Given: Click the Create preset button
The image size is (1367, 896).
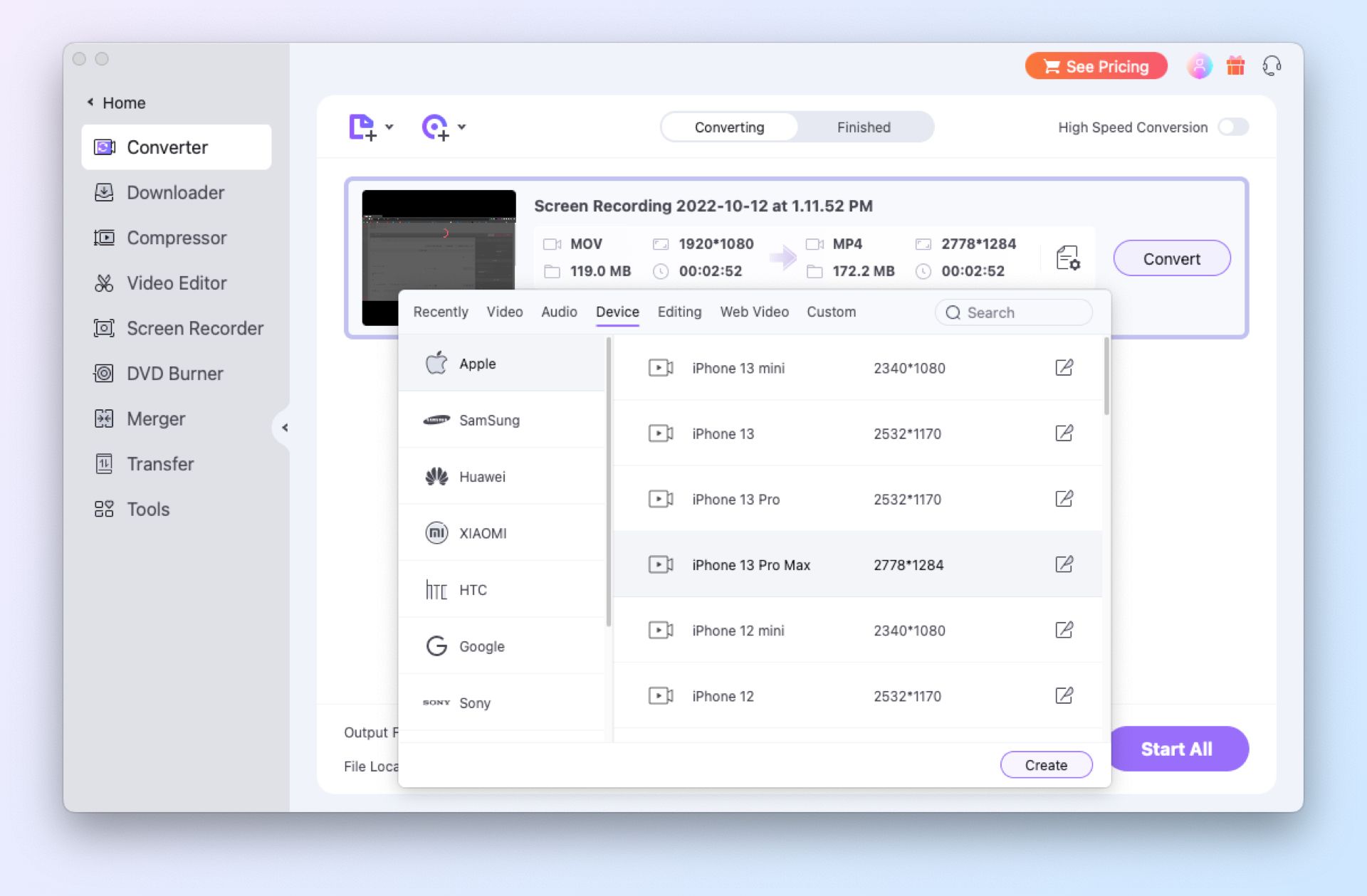Looking at the screenshot, I should click(1045, 764).
